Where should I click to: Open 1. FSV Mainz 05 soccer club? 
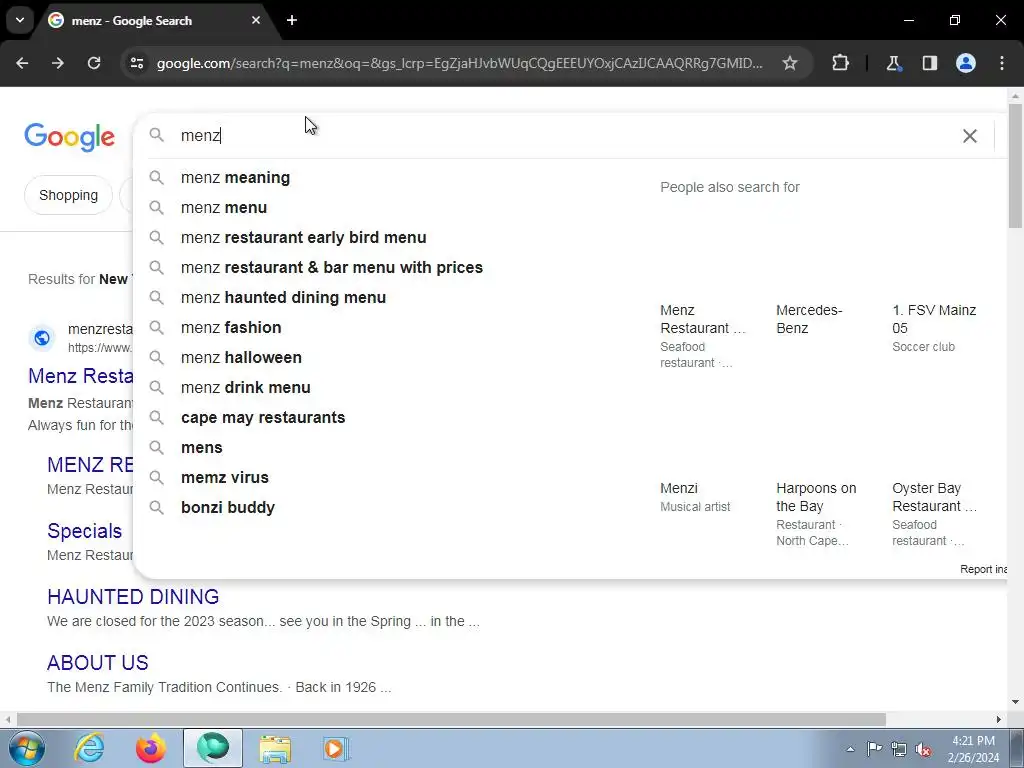[934, 328]
